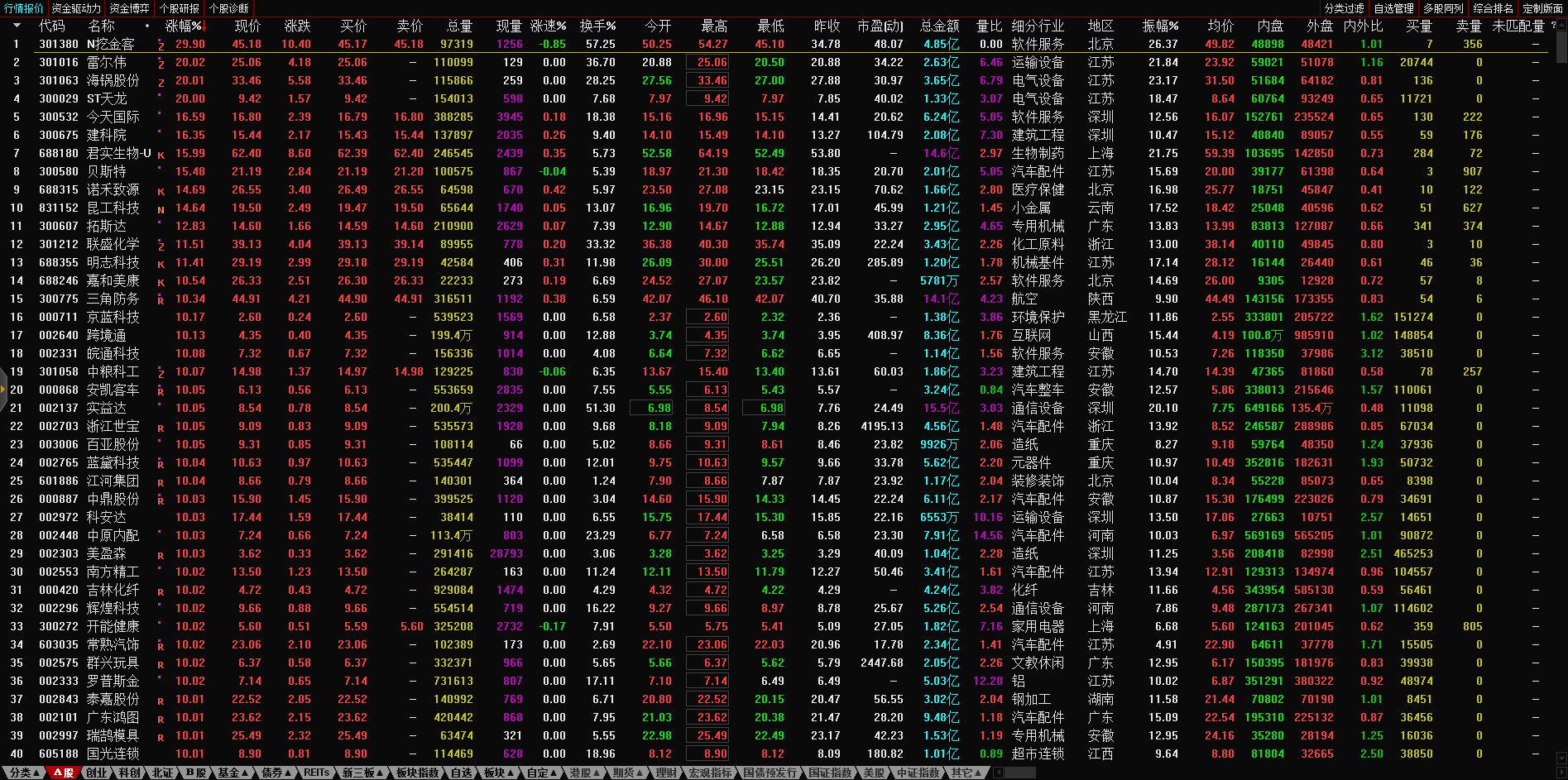
Task: Click the vertical scrollbar up arrow
Action: pos(1561,25)
